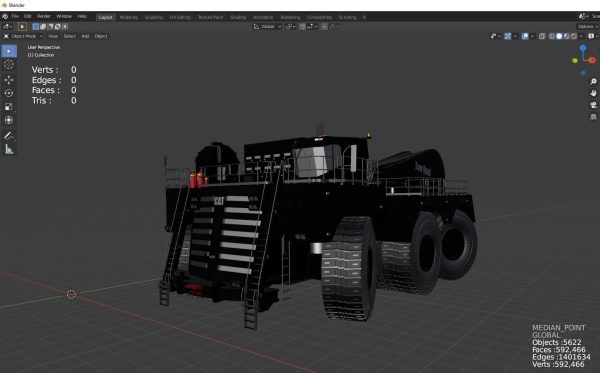Pick the Rotate tool
The height and width of the screenshot is (373, 600).
[x=9, y=93]
